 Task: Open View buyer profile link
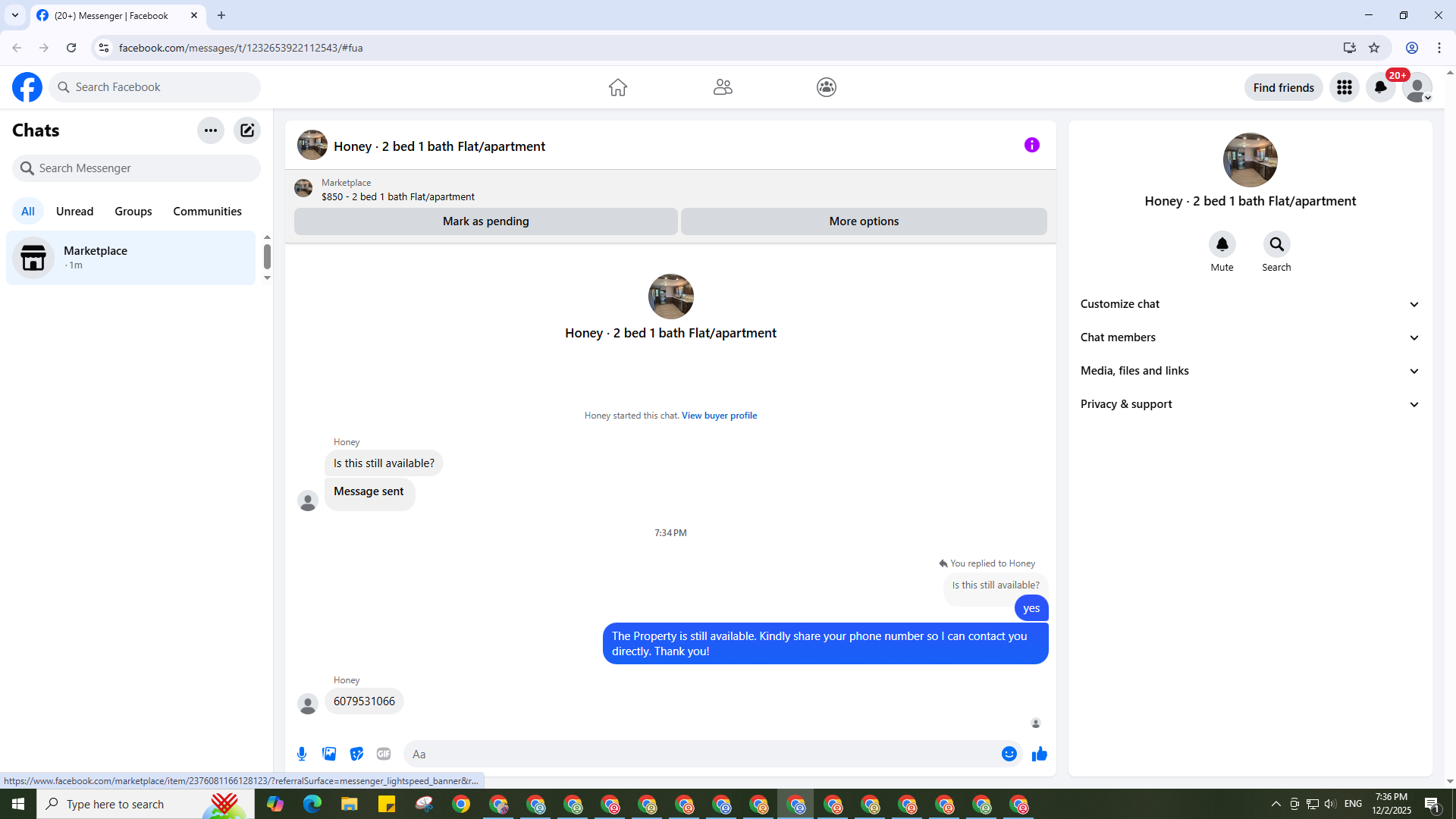(x=719, y=416)
